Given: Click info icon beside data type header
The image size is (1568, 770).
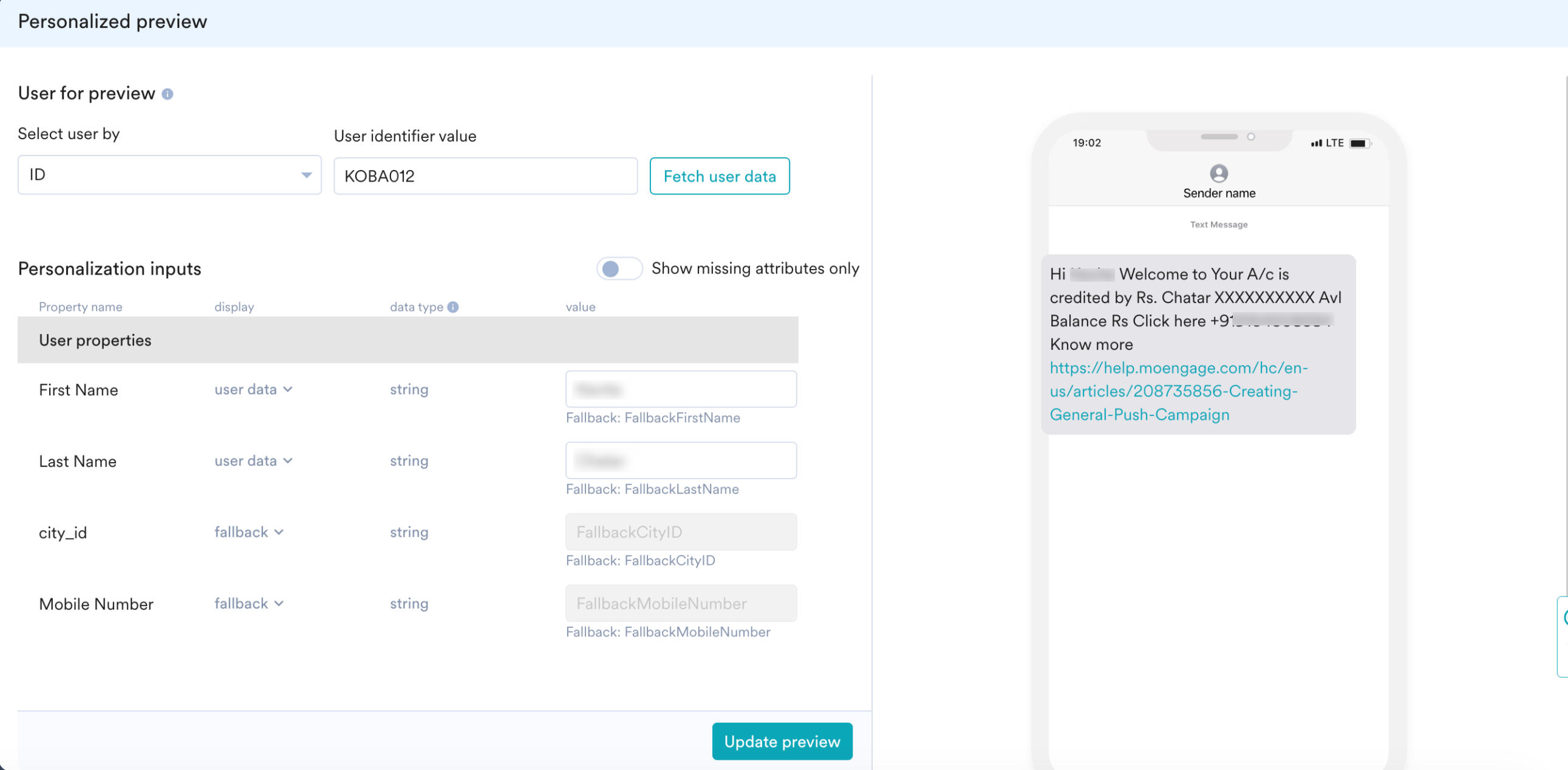Looking at the screenshot, I should (453, 307).
